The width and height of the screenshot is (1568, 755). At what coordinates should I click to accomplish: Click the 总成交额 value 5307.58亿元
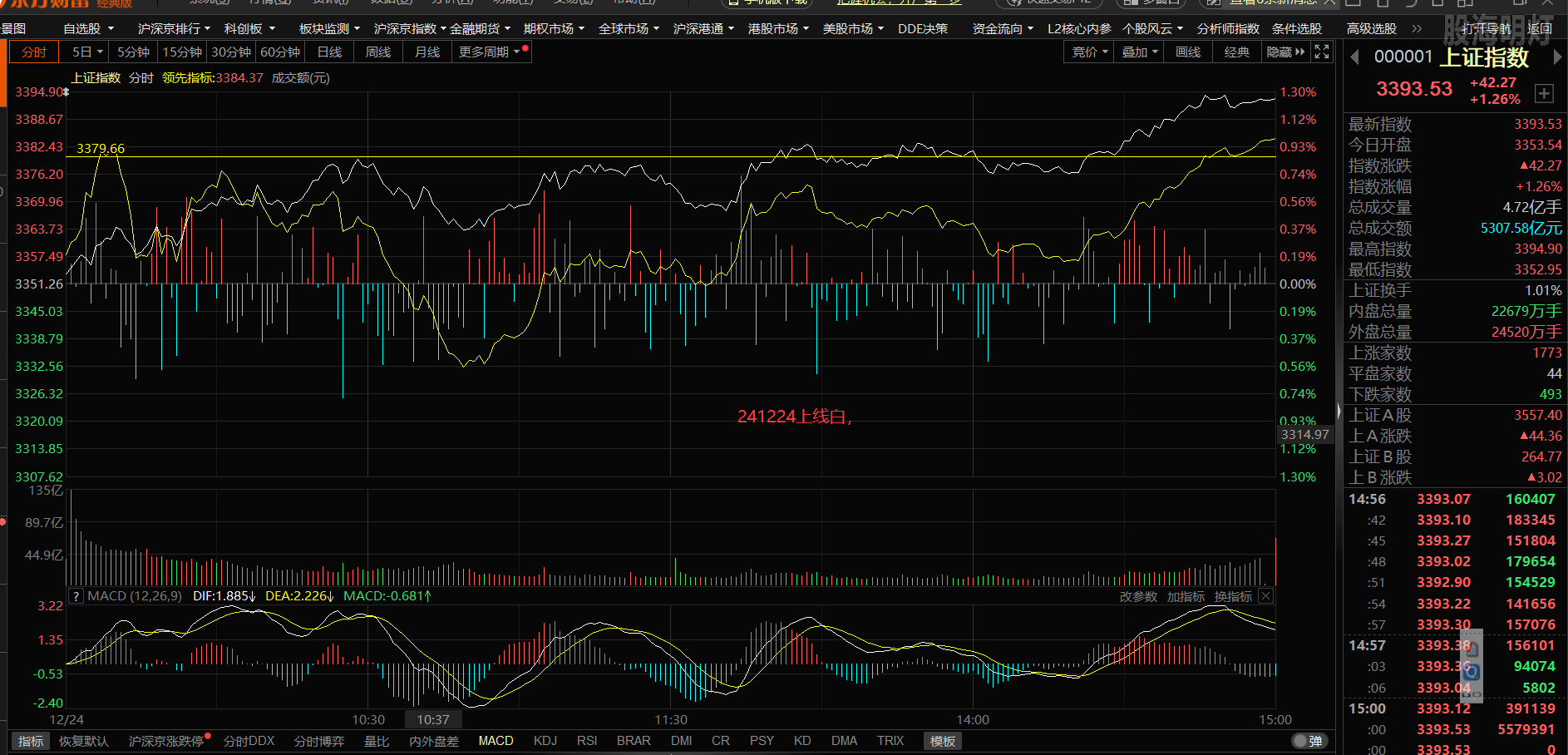[x=1521, y=228]
